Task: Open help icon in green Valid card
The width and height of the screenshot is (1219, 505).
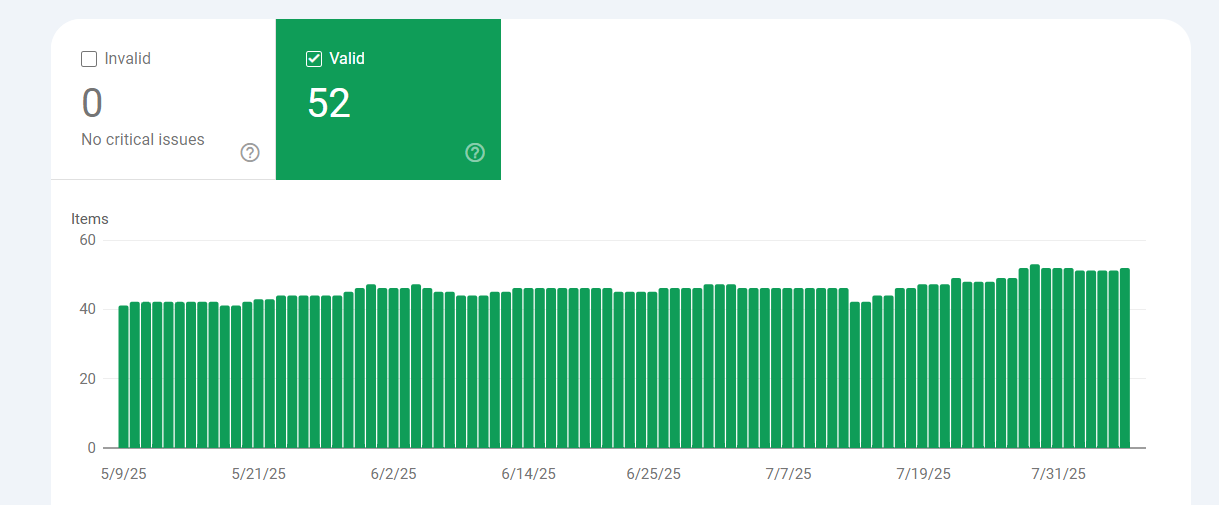Action: click(475, 153)
